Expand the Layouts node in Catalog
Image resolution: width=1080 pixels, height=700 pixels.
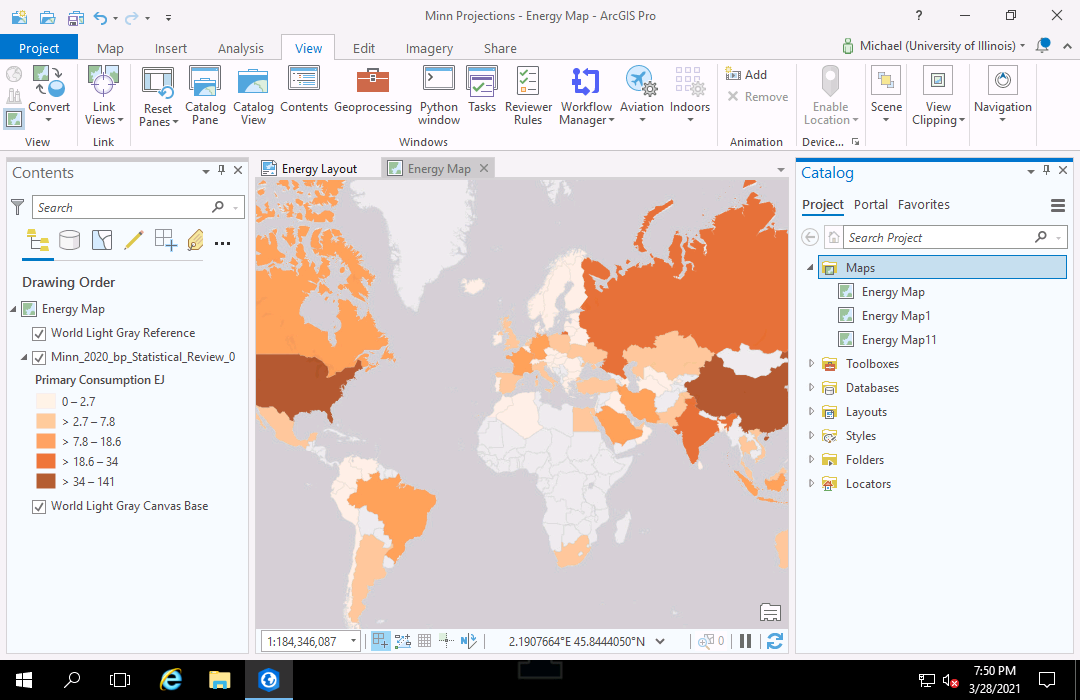[x=811, y=412]
